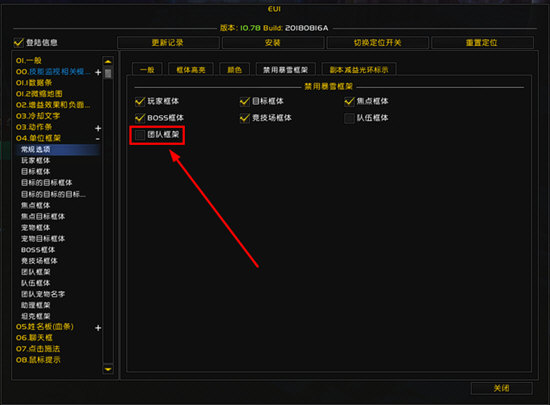Uncheck the BOSS框体 checkbox
Image resolution: width=550 pixels, height=405 pixels.
coord(140,118)
